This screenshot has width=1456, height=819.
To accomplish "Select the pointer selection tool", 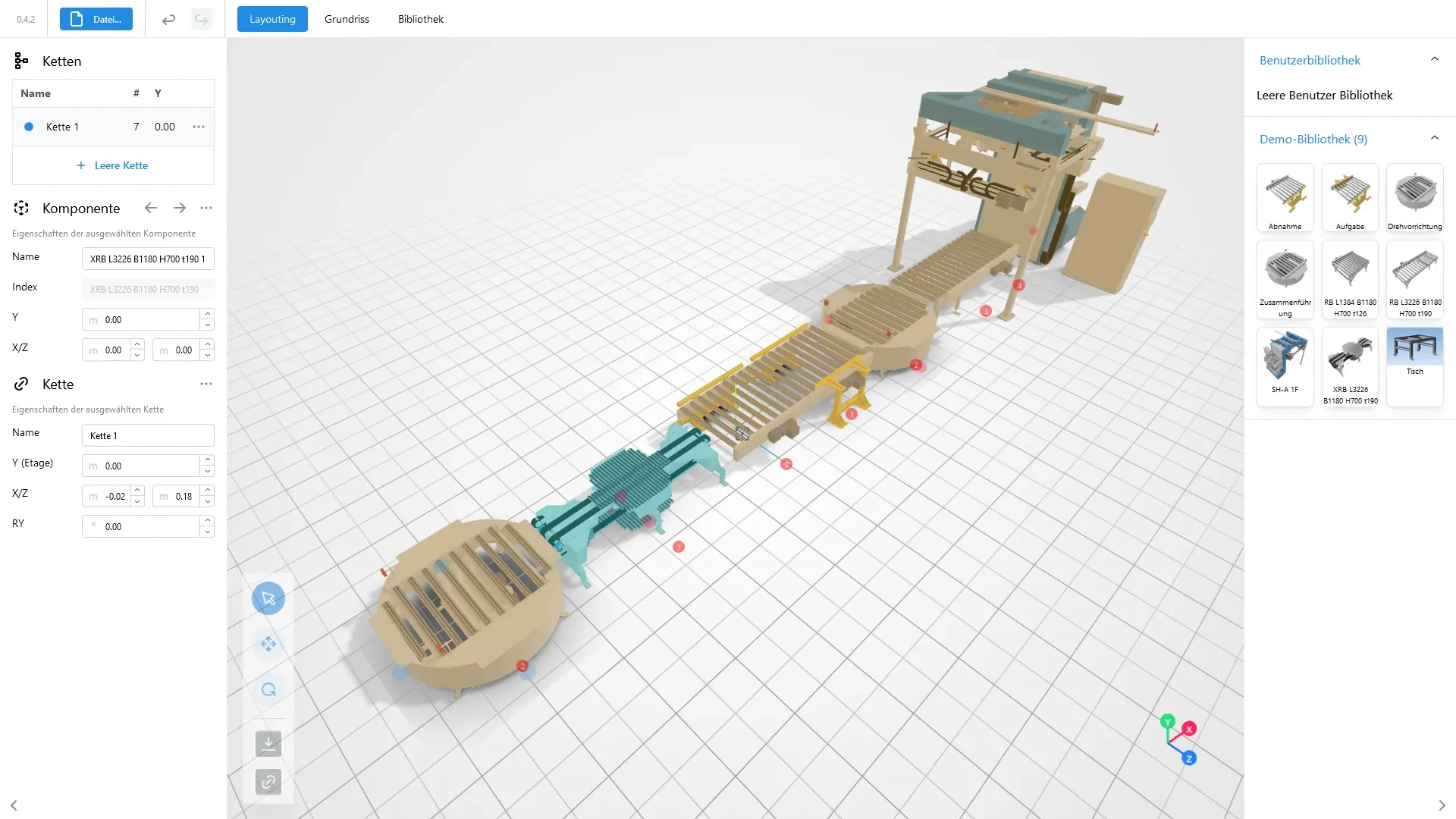I will [x=268, y=598].
